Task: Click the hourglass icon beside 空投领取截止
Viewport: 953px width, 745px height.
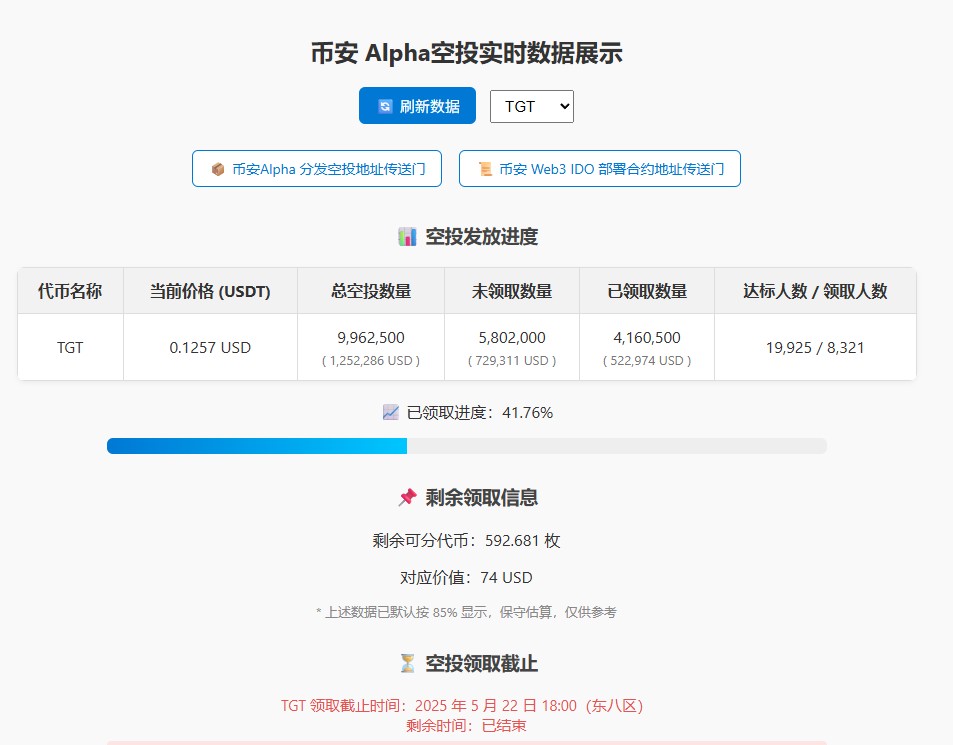Action: click(x=407, y=663)
